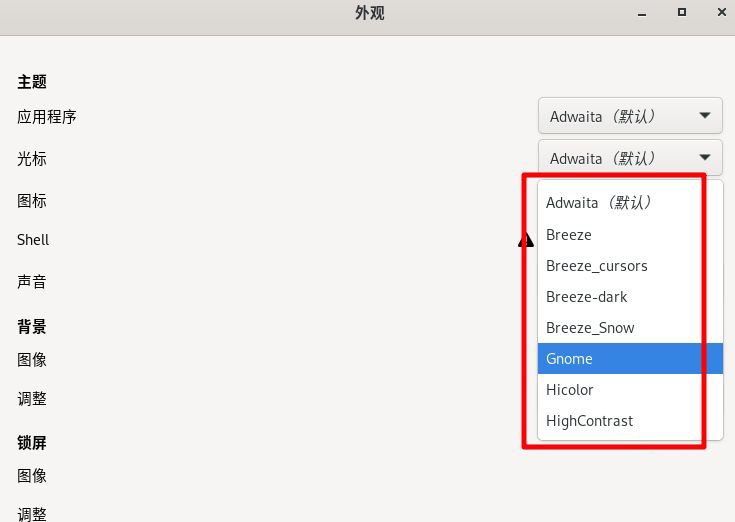Click the 调整 label under 背景
Screen dimensions: 735x522
(32, 399)
